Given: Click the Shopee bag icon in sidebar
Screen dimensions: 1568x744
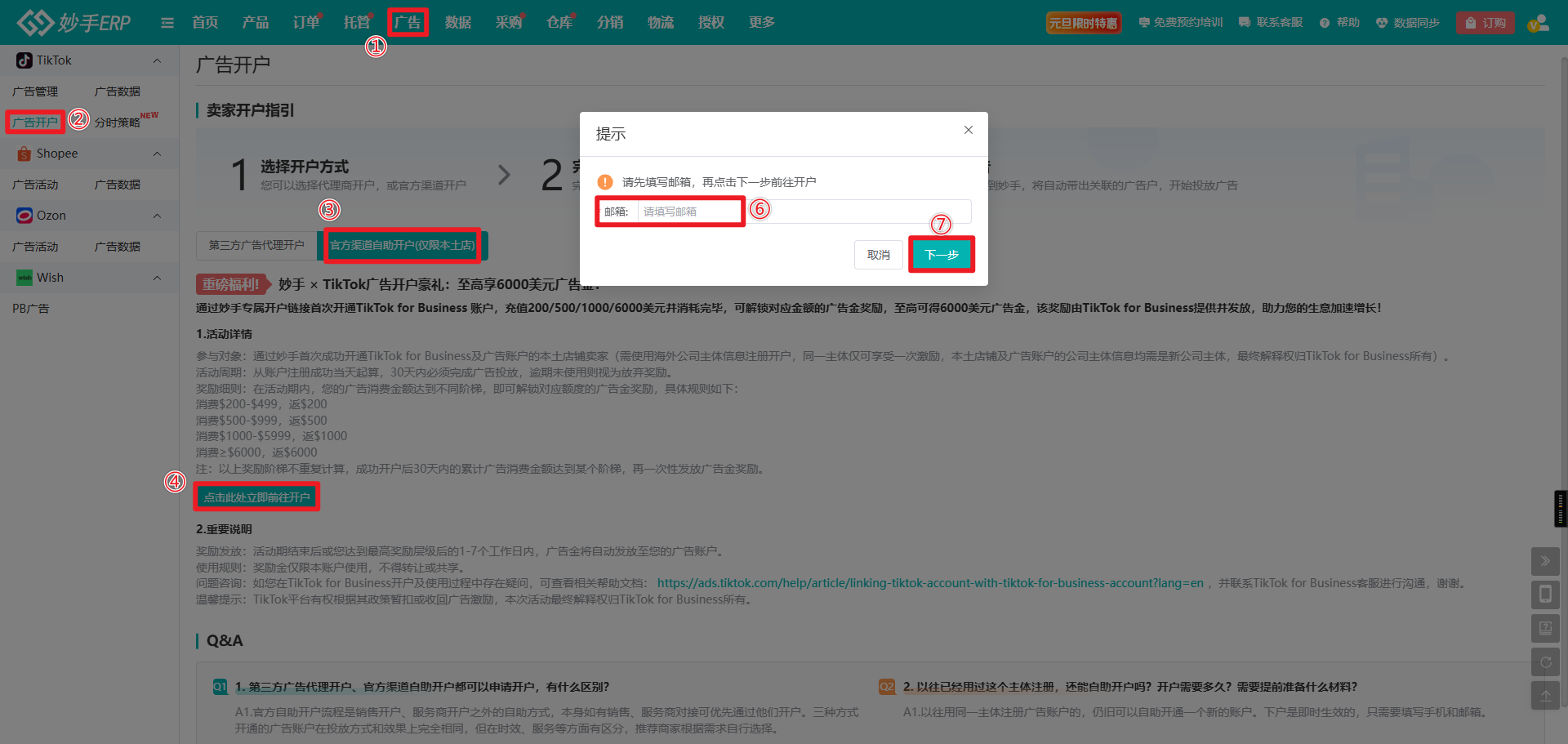Looking at the screenshot, I should pyautogui.click(x=24, y=154).
